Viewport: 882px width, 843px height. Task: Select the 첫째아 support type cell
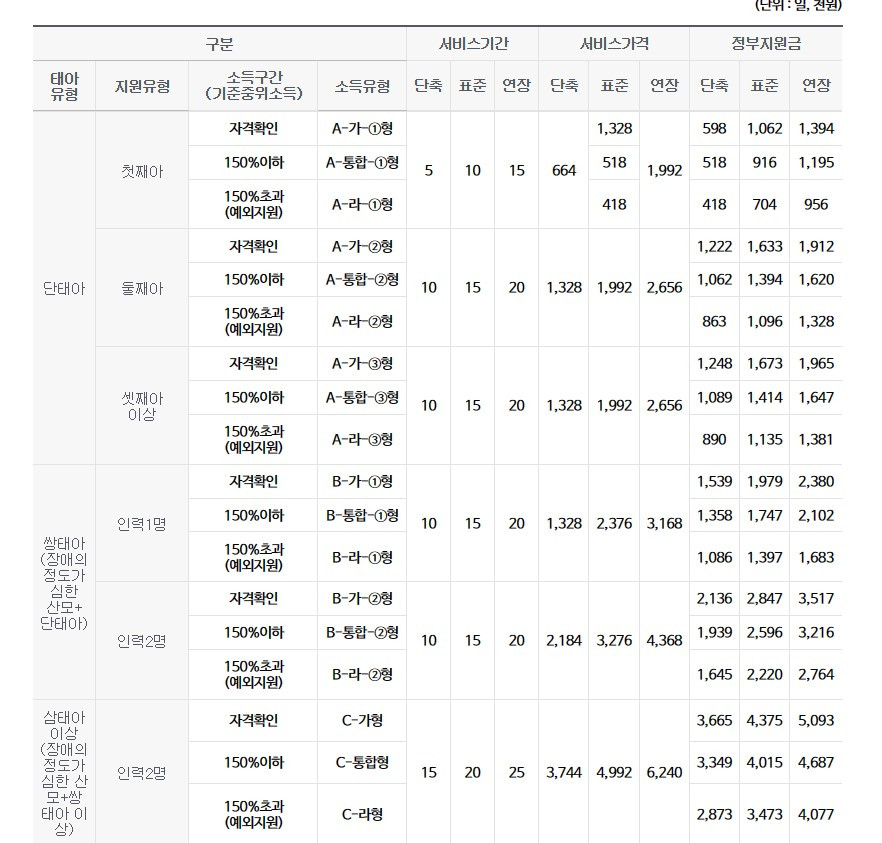click(x=142, y=171)
